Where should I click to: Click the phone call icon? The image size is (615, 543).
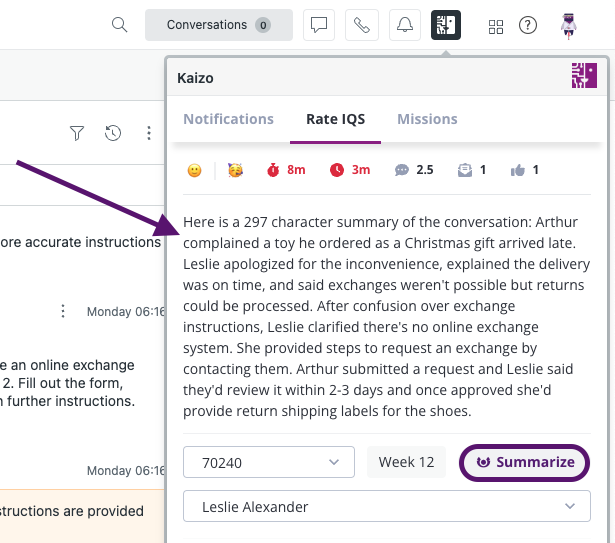pyautogui.click(x=362, y=25)
